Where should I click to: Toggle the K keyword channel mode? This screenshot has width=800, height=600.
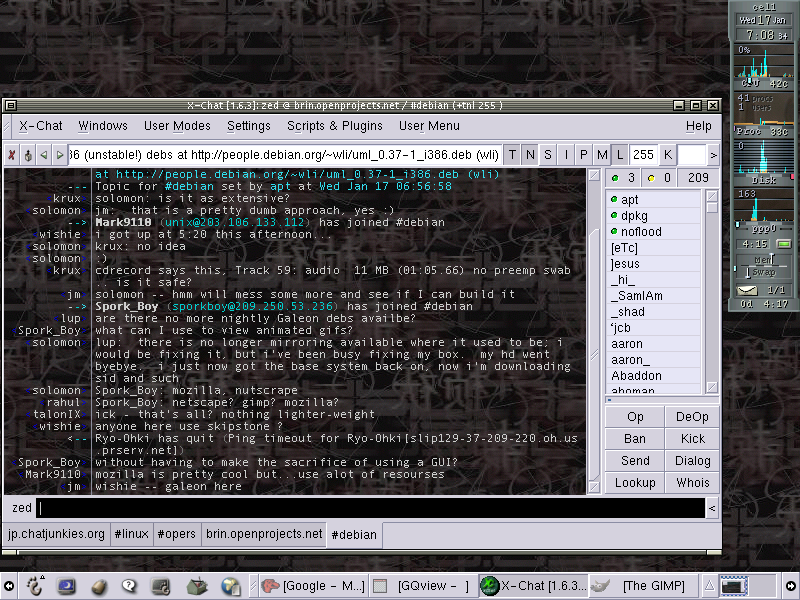coord(667,155)
